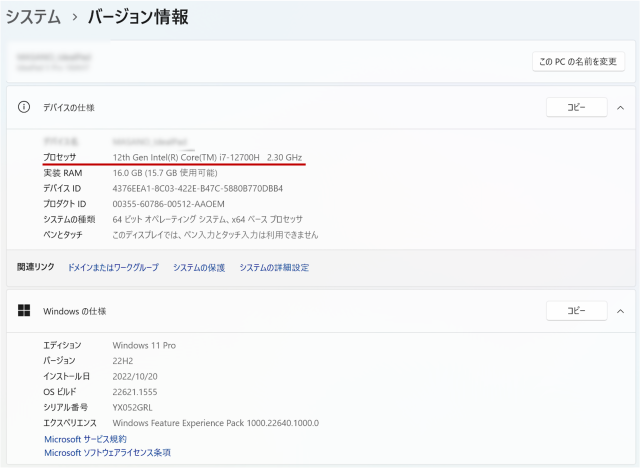This screenshot has height=468, width=640.
Task: Click the デバイス ID label
Action: [62, 188]
